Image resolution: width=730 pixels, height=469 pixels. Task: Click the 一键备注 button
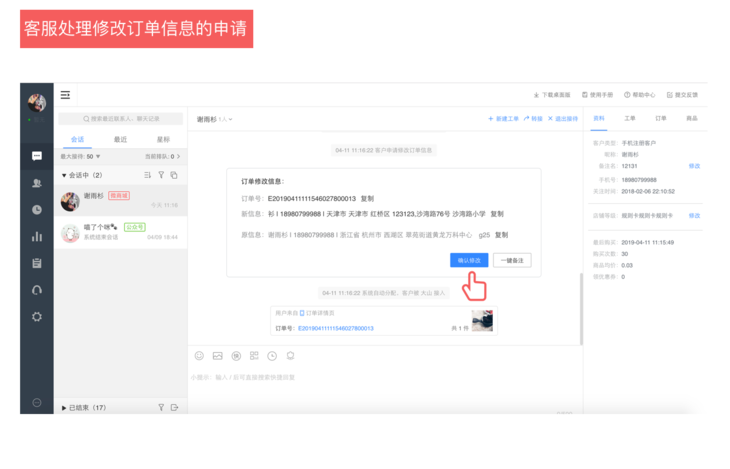point(512,260)
